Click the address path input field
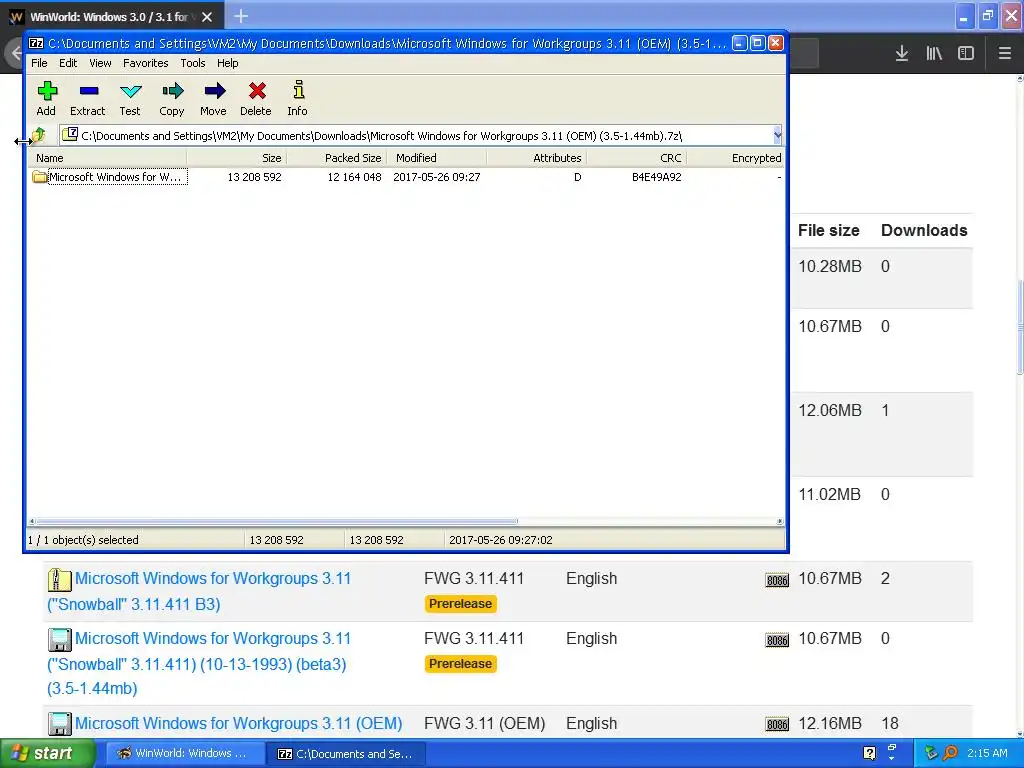The width and height of the screenshot is (1024, 768). tap(415, 136)
